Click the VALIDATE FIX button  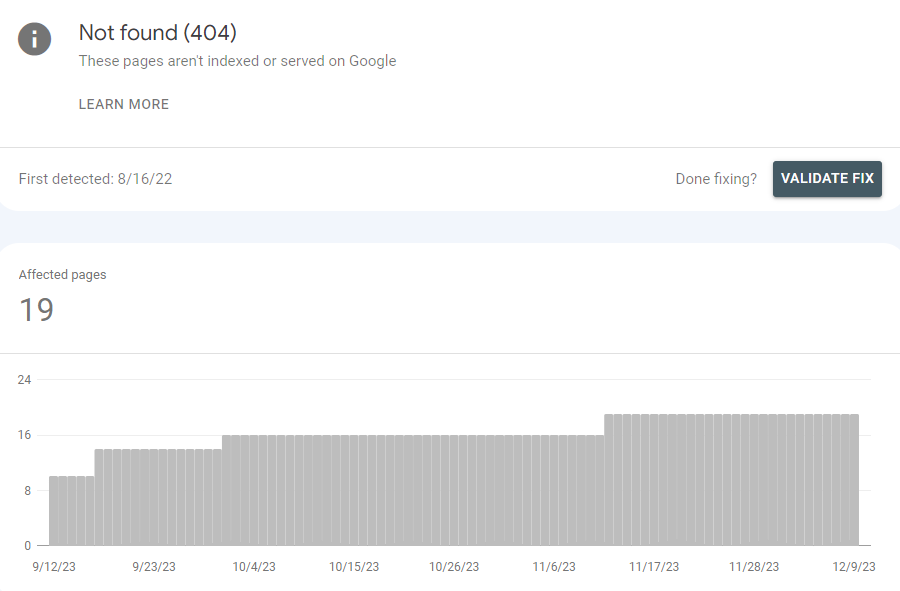pos(827,178)
